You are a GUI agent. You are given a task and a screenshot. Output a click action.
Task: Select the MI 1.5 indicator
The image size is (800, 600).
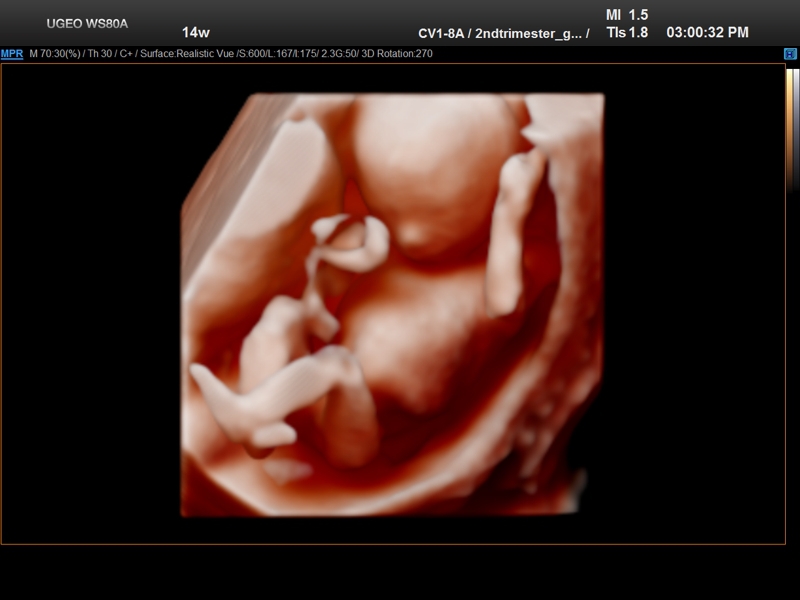(627, 15)
